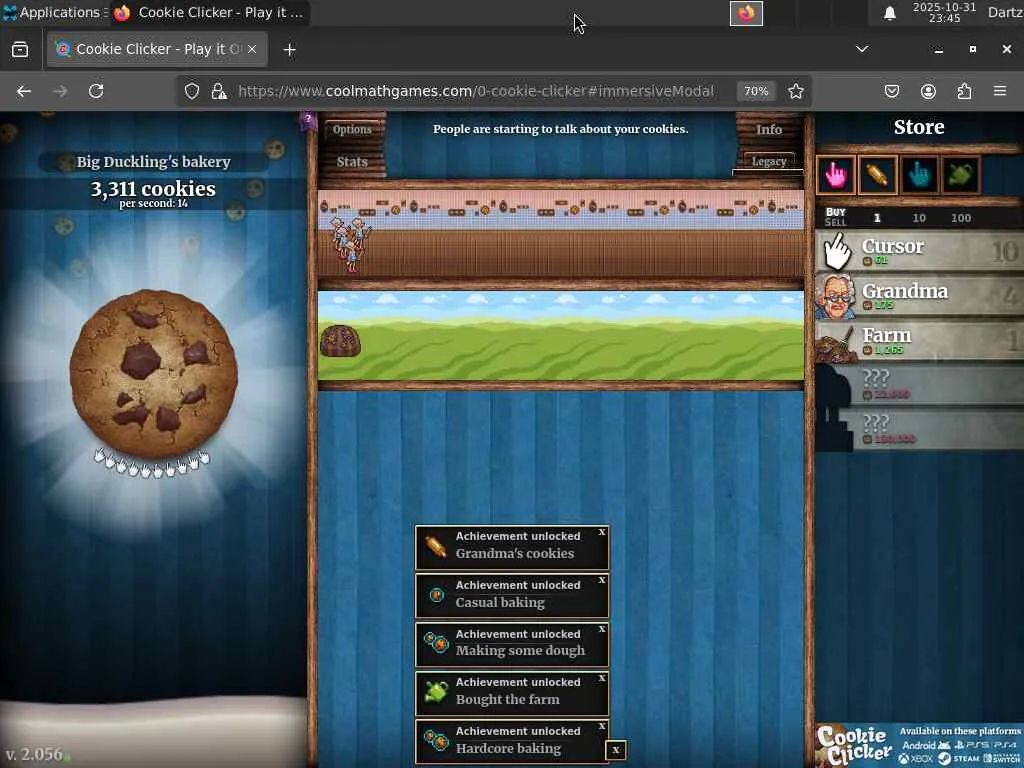Buy the pink cursor upgrade in store

pyautogui.click(x=836, y=175)
